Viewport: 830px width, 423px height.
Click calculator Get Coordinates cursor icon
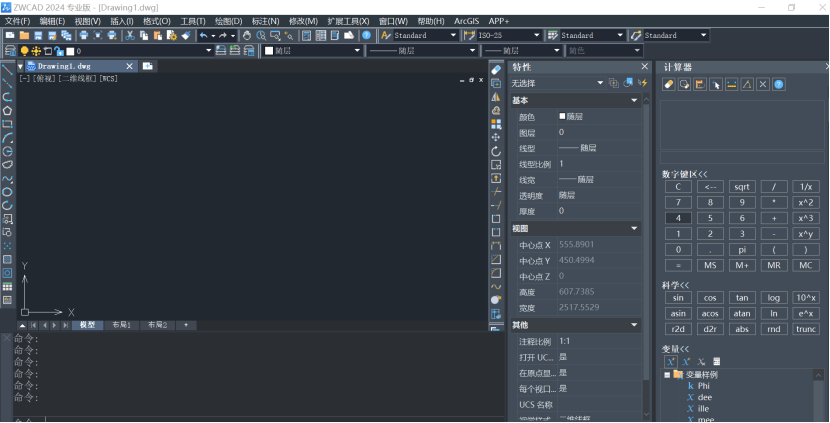point(716,84)
